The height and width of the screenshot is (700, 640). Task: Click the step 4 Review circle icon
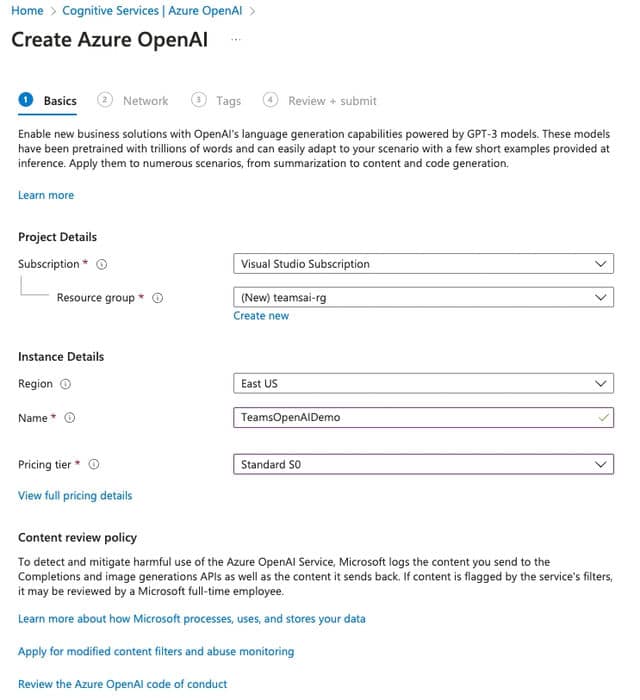[x=270, y=100]
